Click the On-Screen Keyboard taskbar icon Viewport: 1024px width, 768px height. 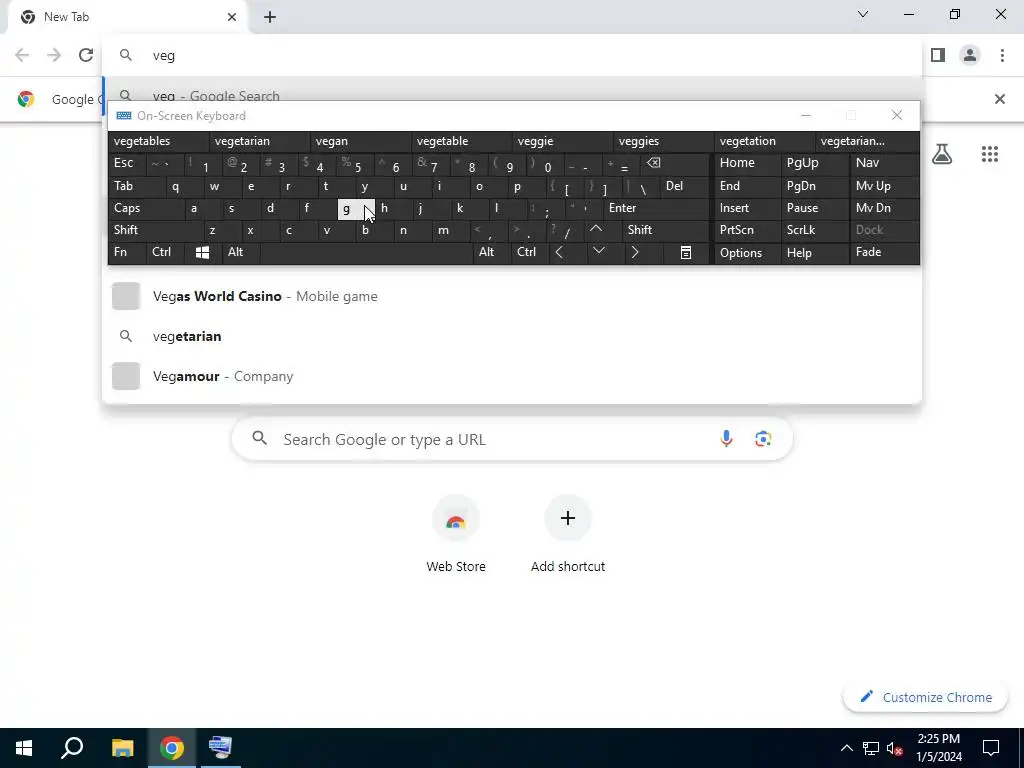click(220, 748)
